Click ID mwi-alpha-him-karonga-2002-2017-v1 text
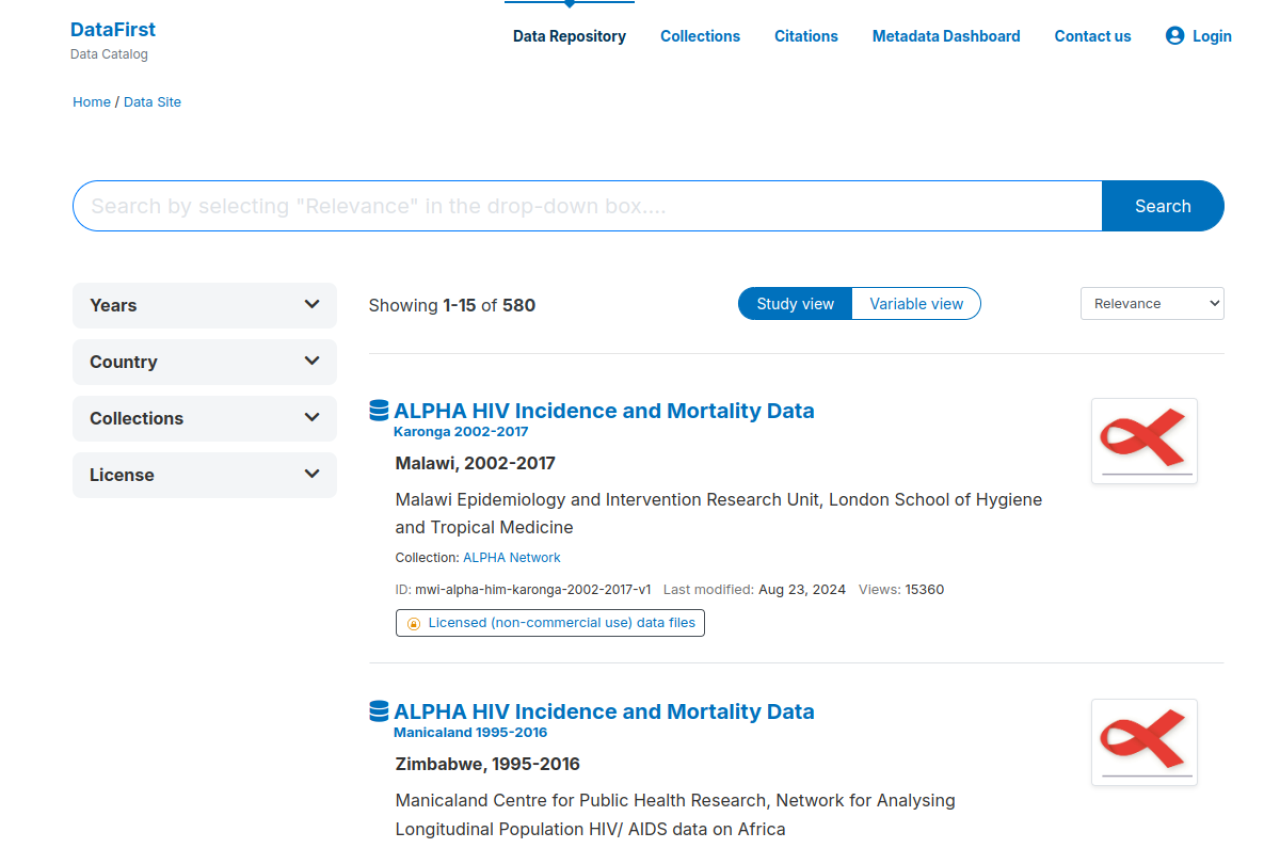 [x=523, y=590]
